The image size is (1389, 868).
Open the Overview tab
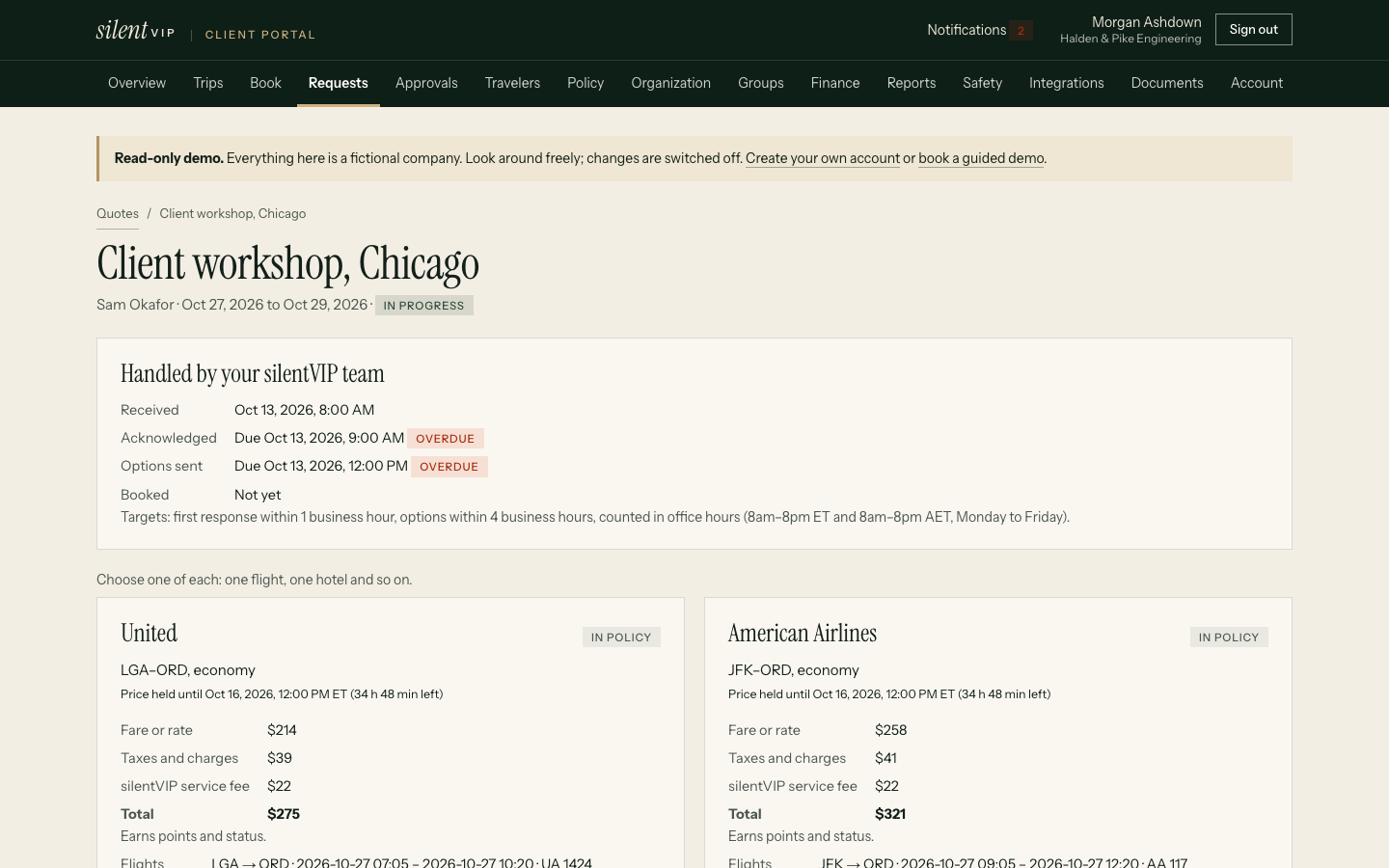tap(137, 83)
